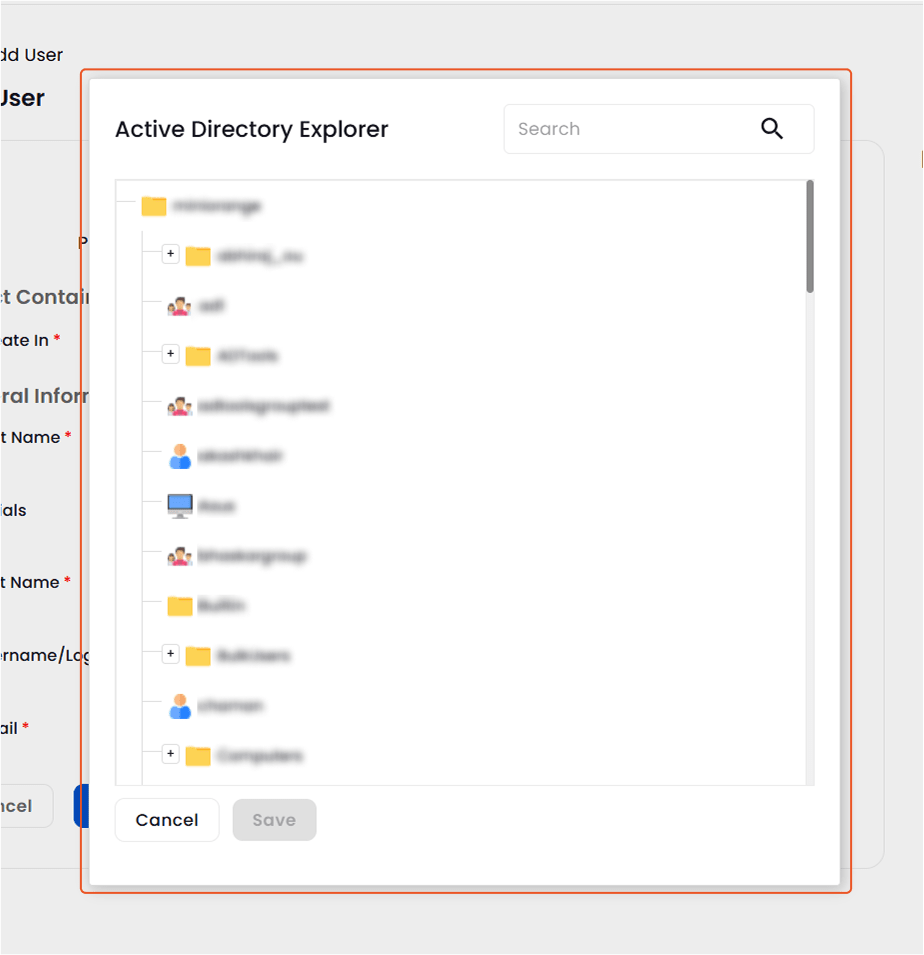Expand the first collapsed tree node
The width and height of the screenshot is (924, 955).
pyautogui.click(x=170, y=254)
